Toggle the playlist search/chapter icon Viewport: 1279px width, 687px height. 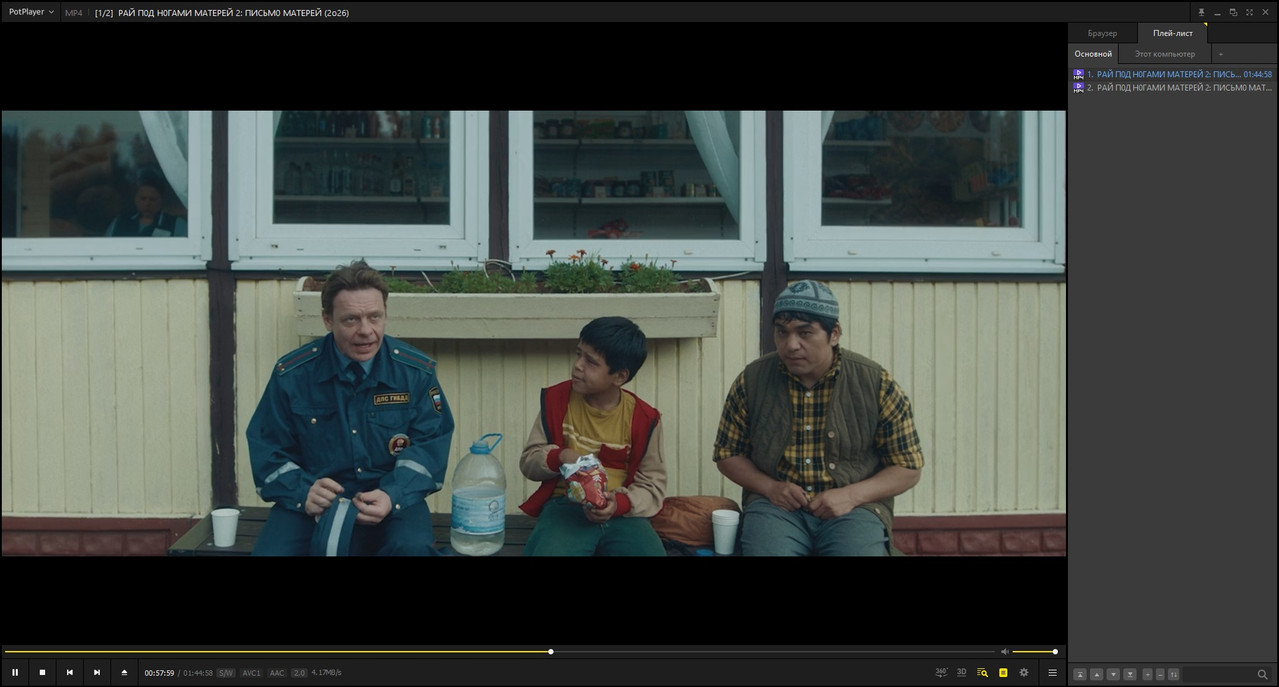tap(982, 673)
